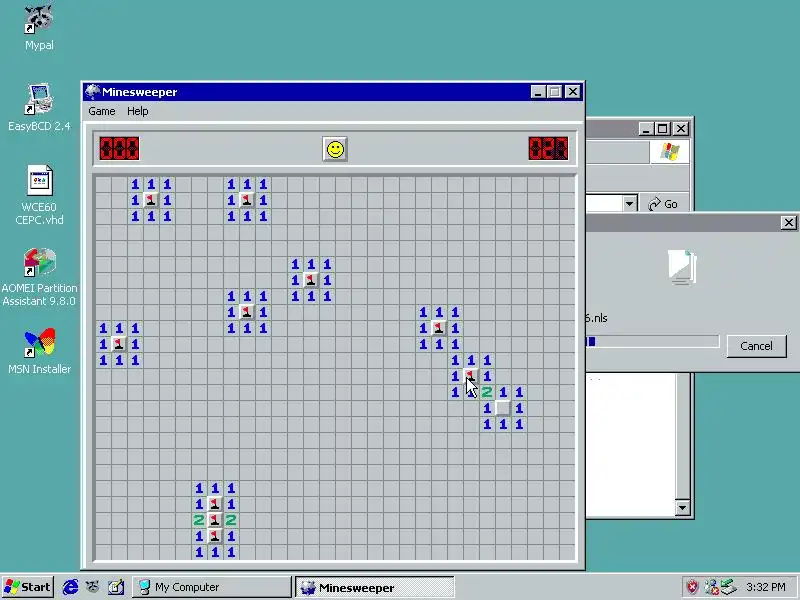Click the taskbar clock showing 3:32 PM

click(765, 587)
